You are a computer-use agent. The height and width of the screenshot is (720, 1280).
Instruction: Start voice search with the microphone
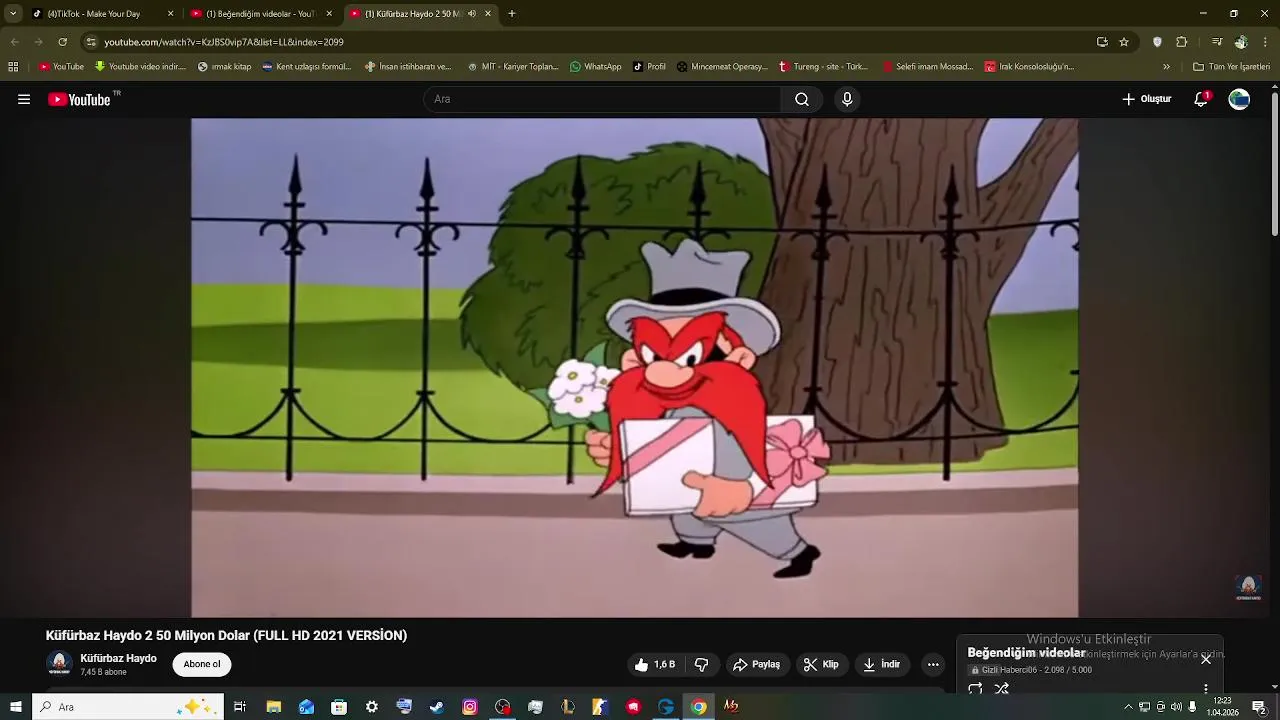[847, 99]
